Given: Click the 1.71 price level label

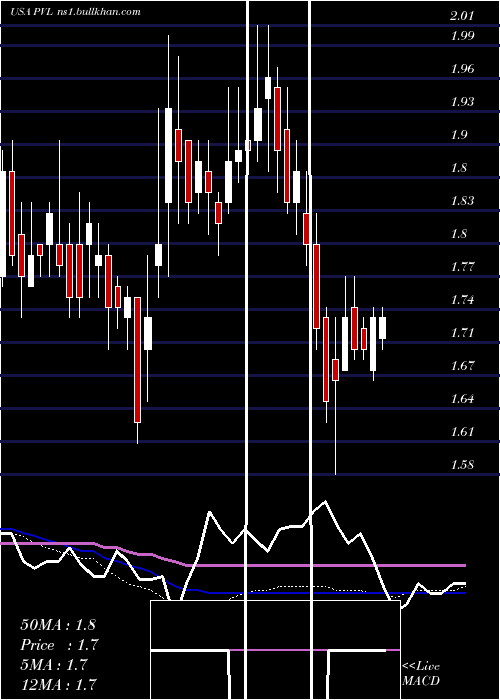Looking at the screenshot, I should pyautogui.click(x=462, y=333).
